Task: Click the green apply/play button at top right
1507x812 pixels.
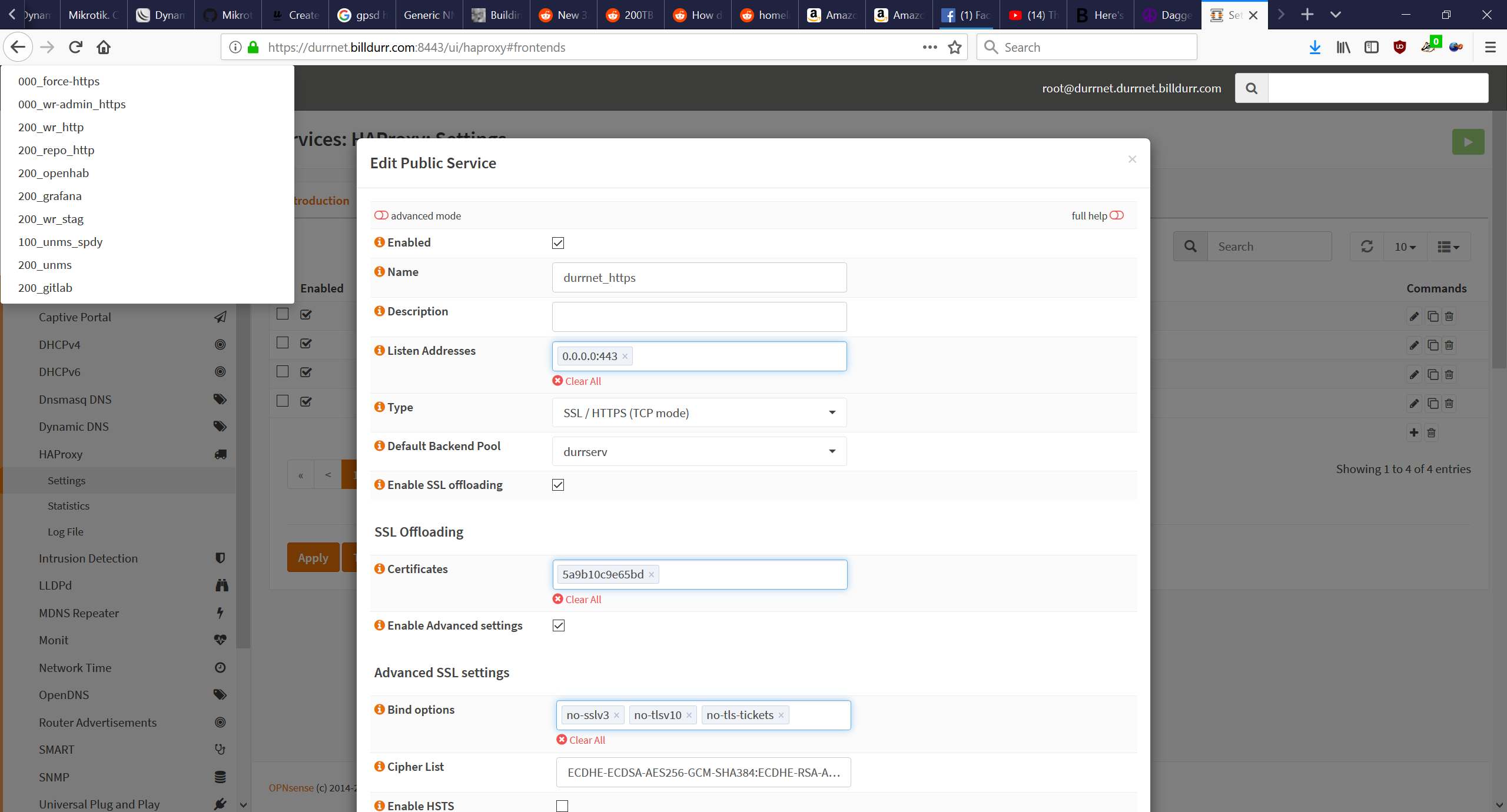Action: click(x=1468, y=141)
